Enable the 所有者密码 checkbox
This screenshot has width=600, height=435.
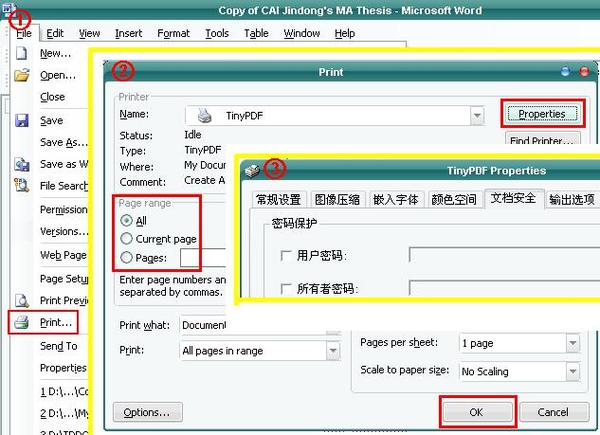[286, 288]
